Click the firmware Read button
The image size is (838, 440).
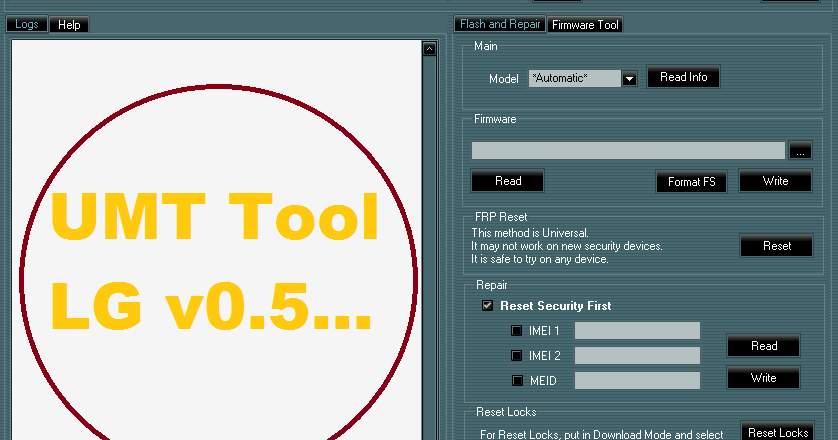[508, 181]
